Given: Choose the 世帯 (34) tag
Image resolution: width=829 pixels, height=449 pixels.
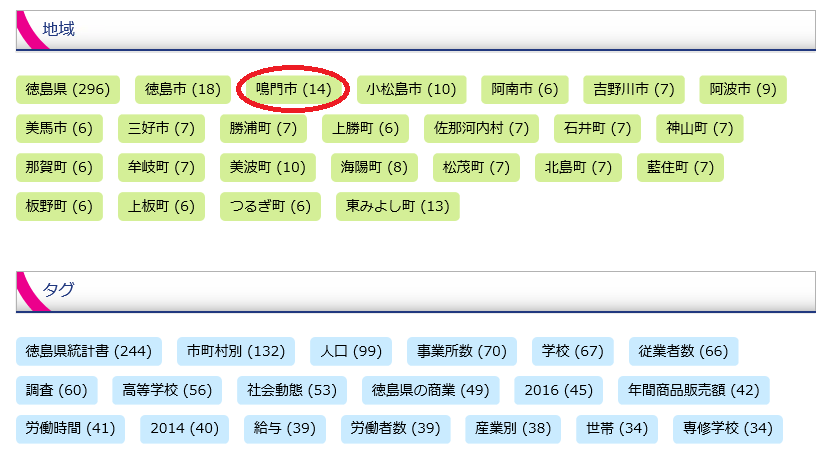Looking at the screenshot, I should pyautogui.click(x=617, y=429).
